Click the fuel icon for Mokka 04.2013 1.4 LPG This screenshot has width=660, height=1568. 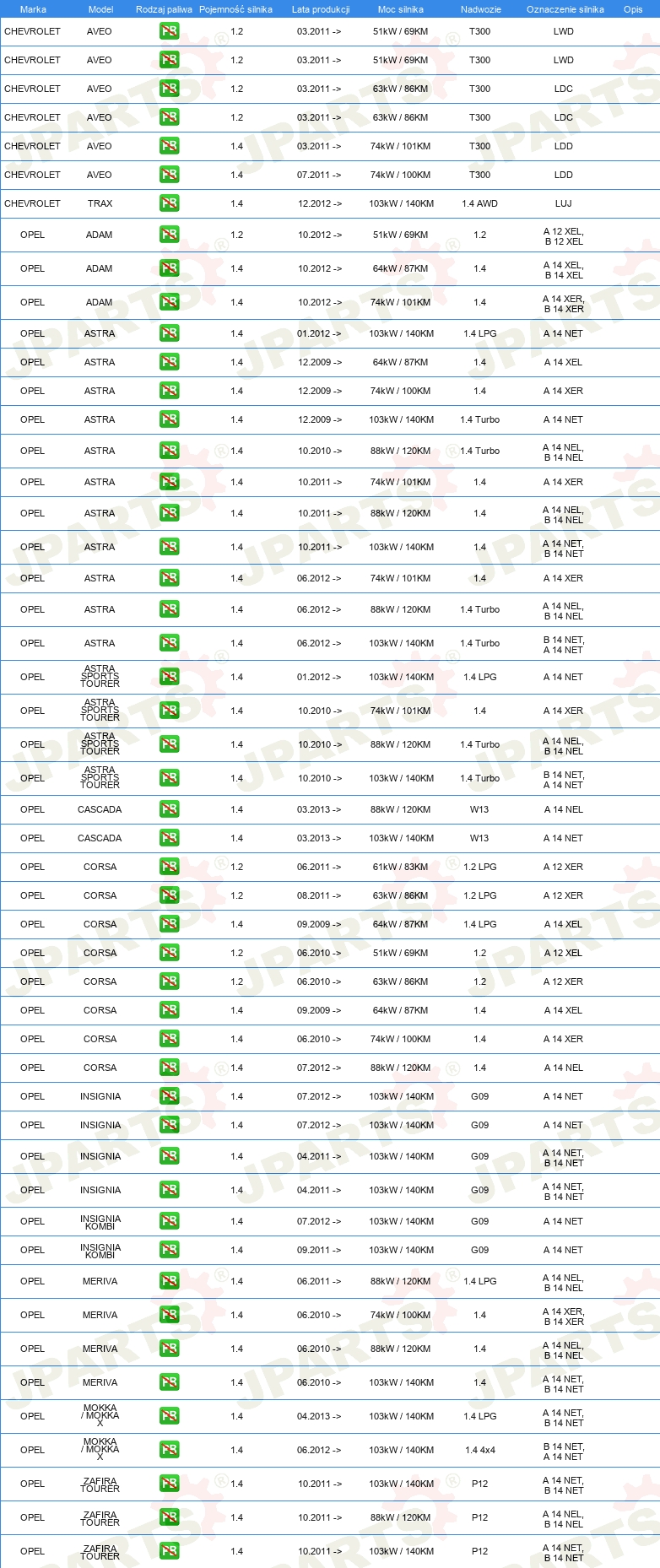(x=170, y=1416)
